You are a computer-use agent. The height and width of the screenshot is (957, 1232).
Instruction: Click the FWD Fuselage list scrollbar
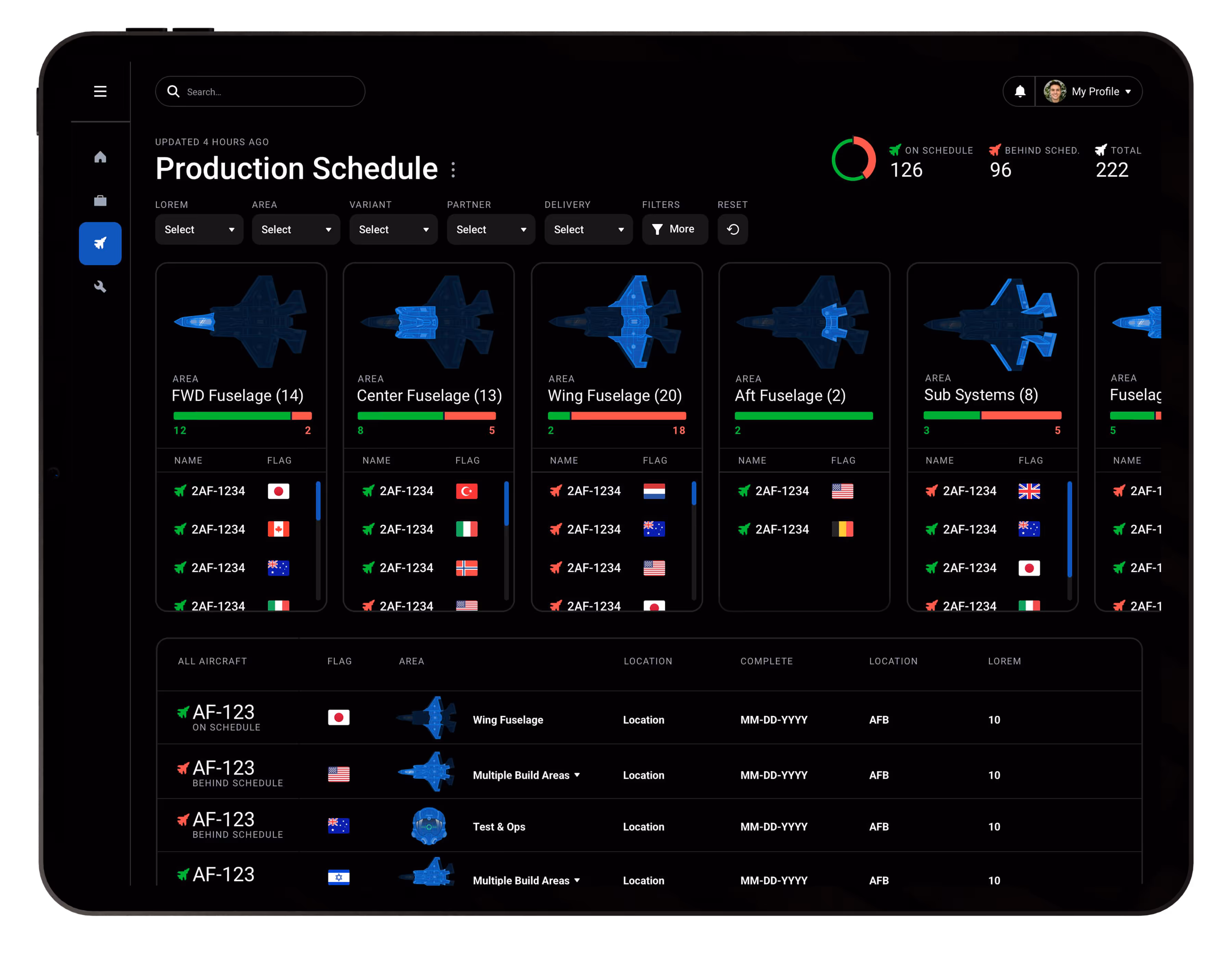click(x=318, y=501)
